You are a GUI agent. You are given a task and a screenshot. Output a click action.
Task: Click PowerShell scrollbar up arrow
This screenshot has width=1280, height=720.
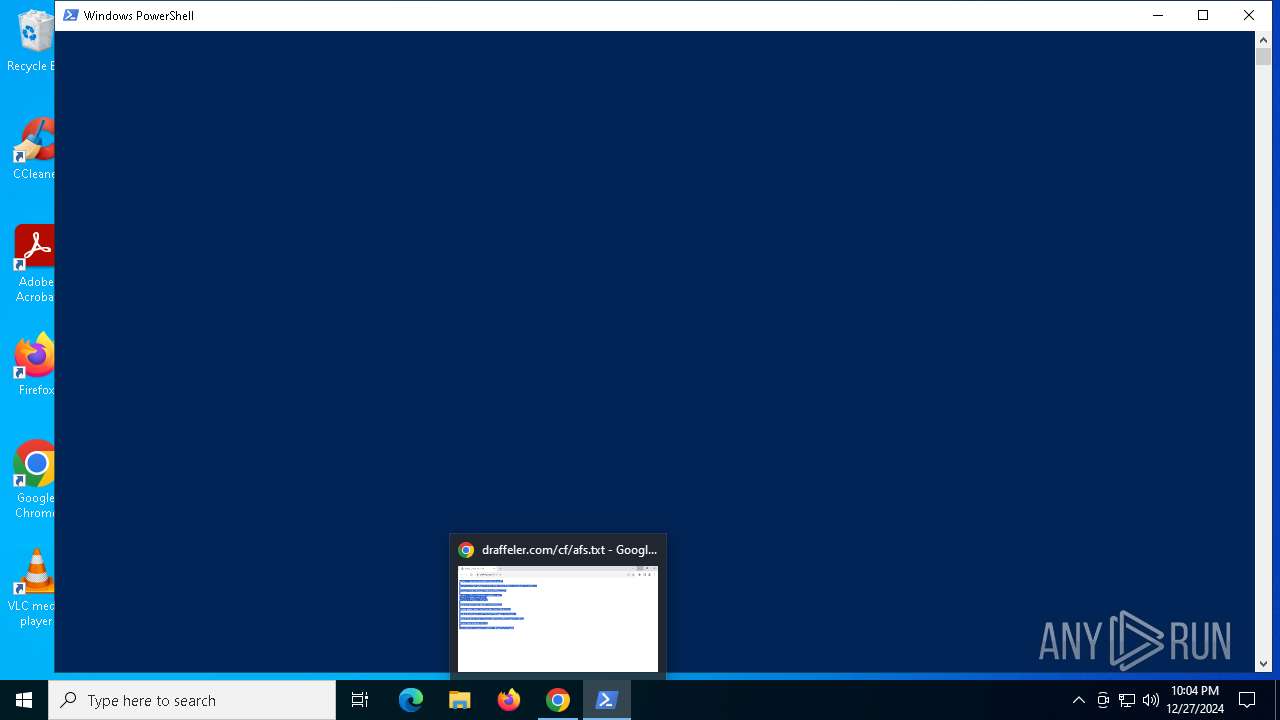click(1263, 40)
